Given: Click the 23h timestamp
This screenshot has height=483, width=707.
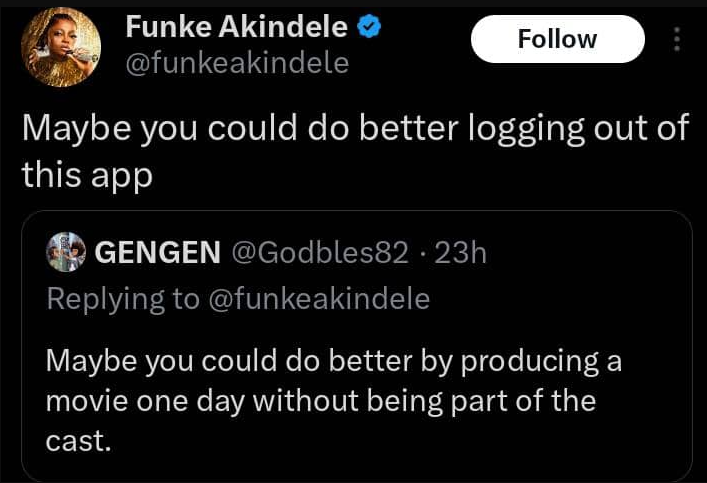Looking at the screenshot, I should (461, 253).
